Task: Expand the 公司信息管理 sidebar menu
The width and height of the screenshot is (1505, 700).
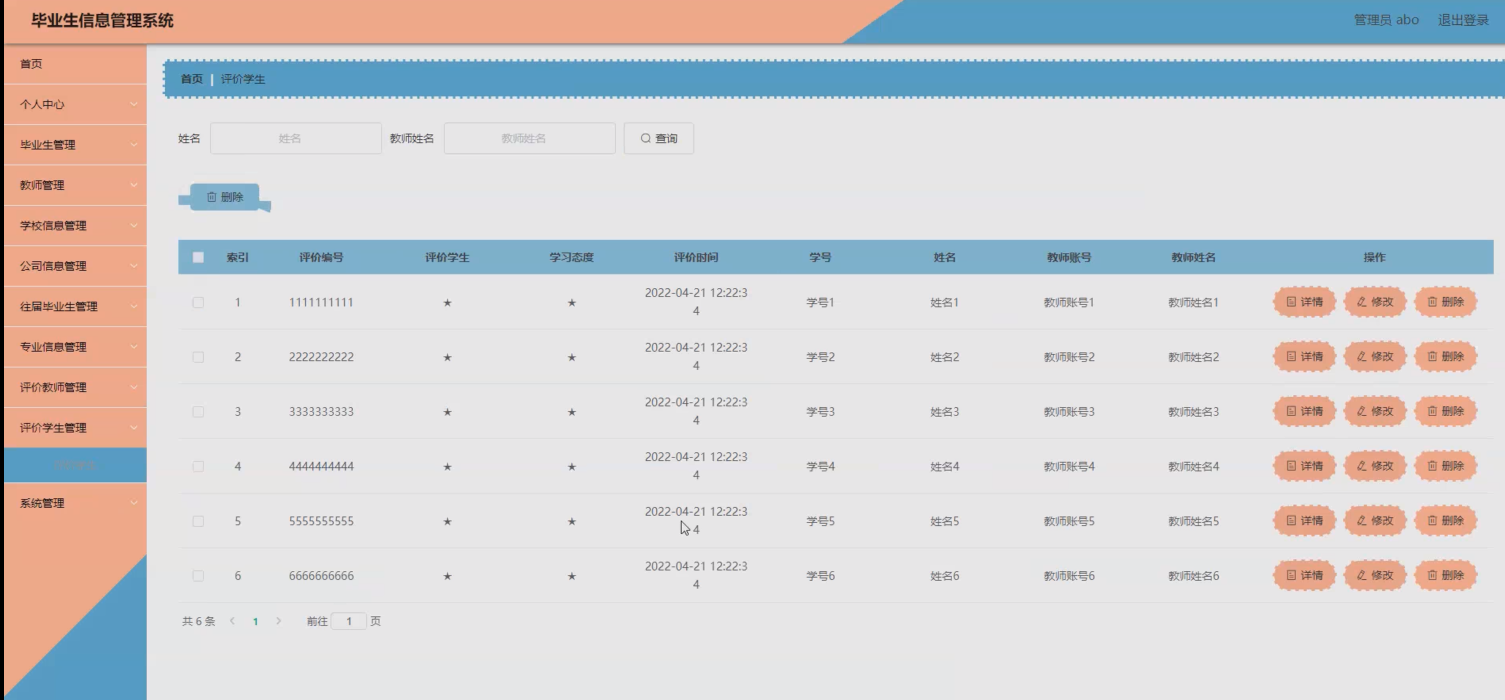Action: 75,266
